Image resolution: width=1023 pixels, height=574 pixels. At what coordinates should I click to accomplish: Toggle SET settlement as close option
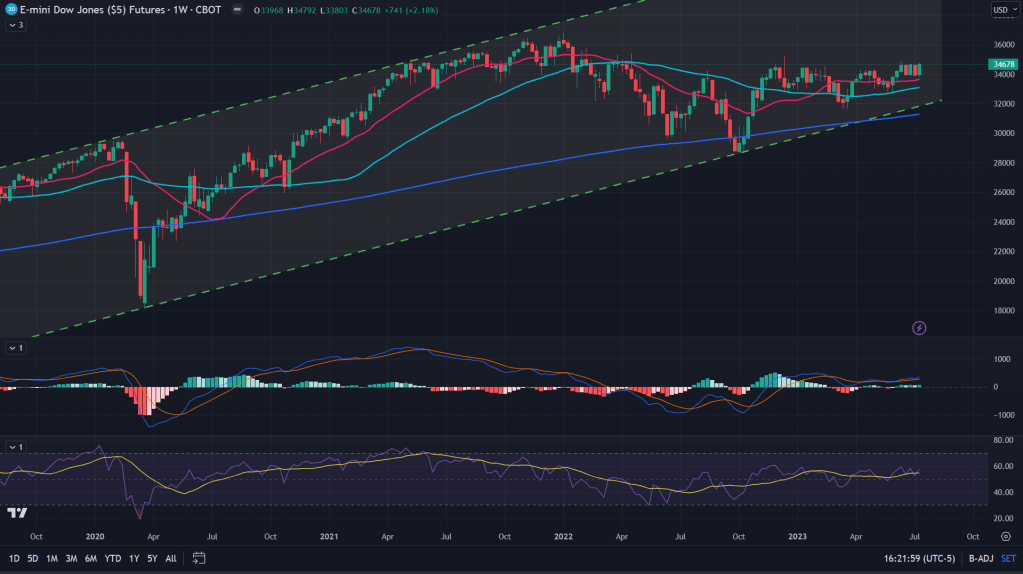[1007, 557]
